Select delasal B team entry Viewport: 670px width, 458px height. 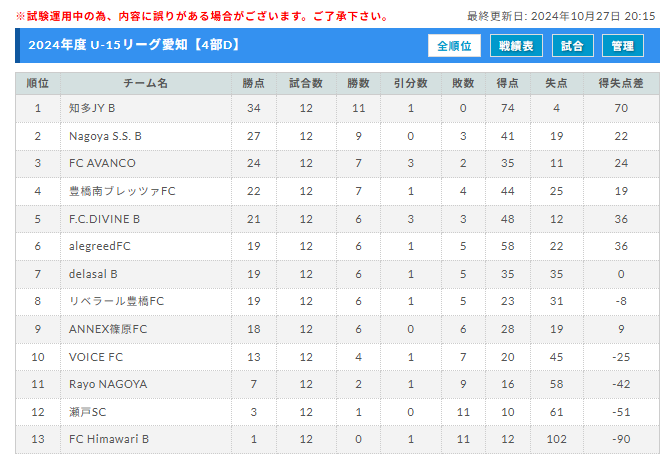click(93, 274)
